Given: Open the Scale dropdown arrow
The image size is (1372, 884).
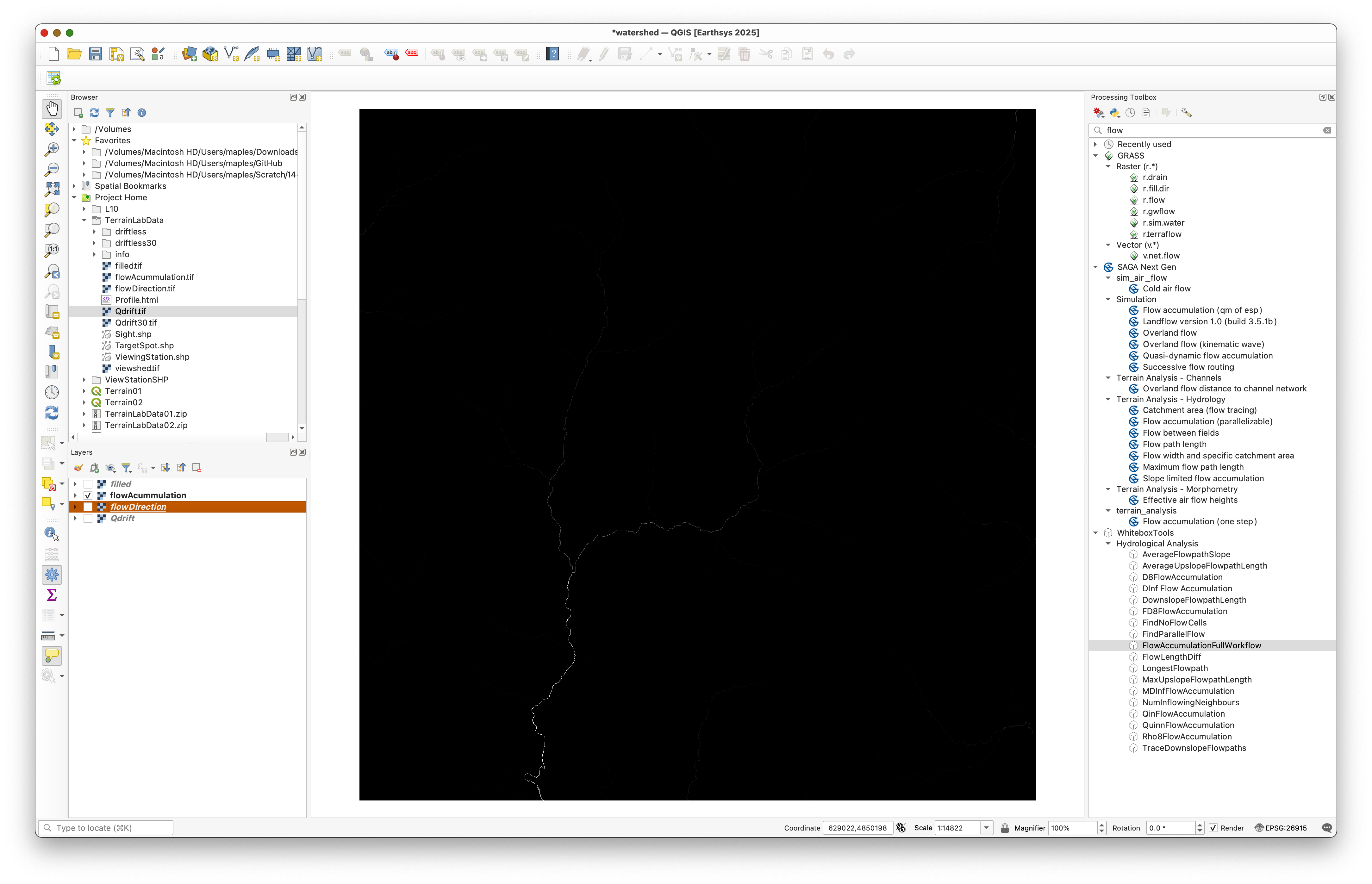Looking at the screenshot, I should [x=986, y=828].
